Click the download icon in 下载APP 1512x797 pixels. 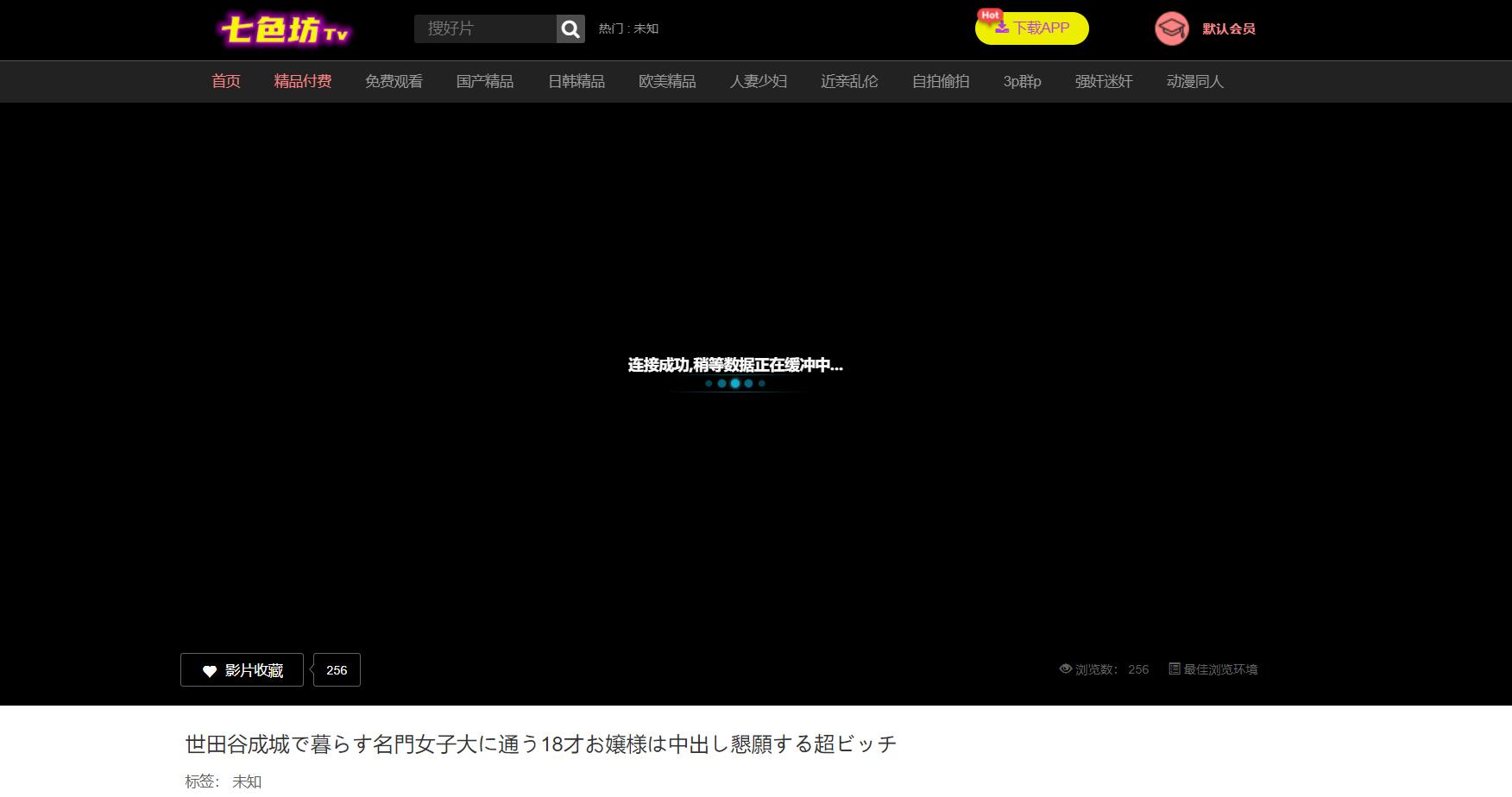click(x=1002, y=28)
